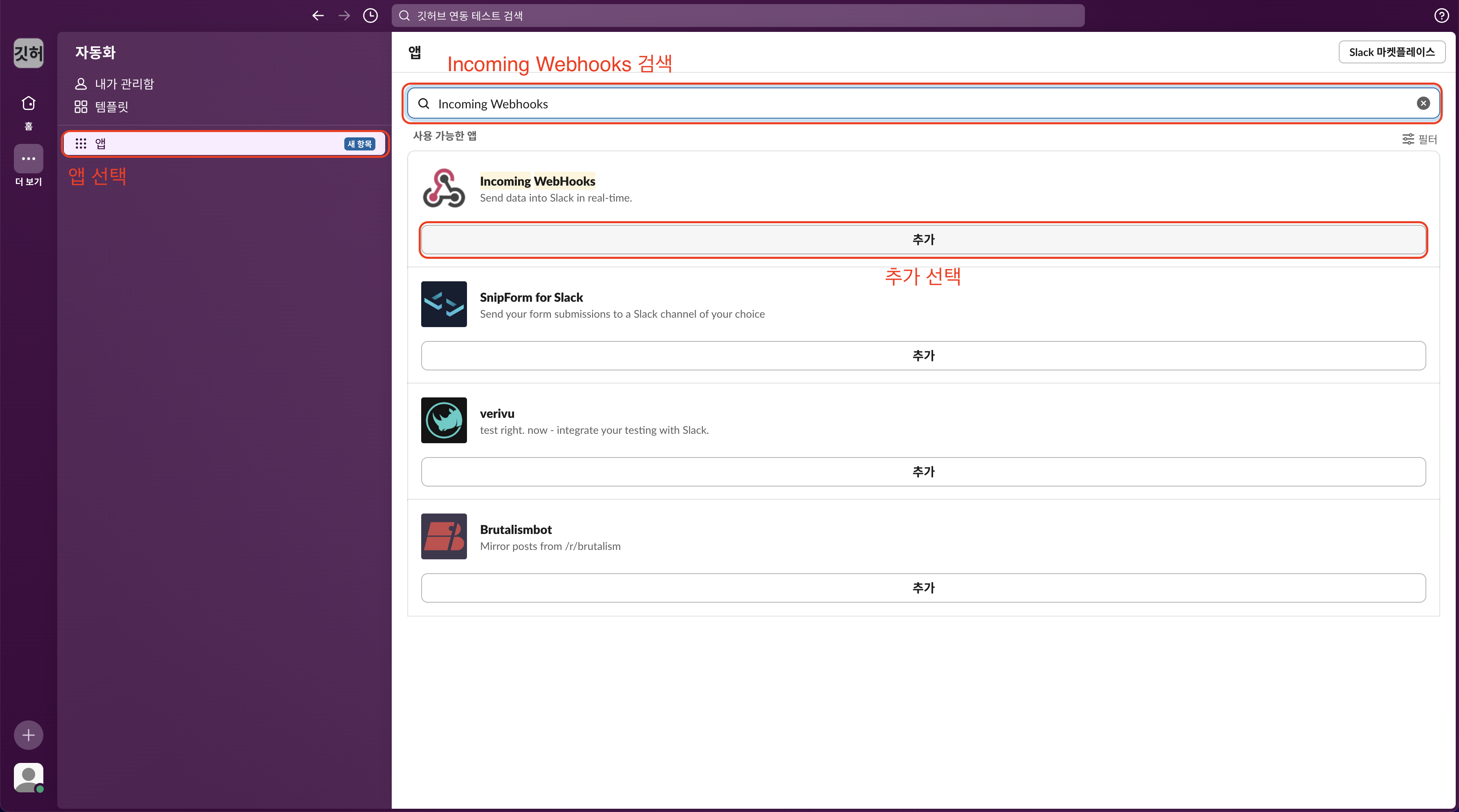Select 내가 관리함 in the sidebar

[x=124, y=84]
